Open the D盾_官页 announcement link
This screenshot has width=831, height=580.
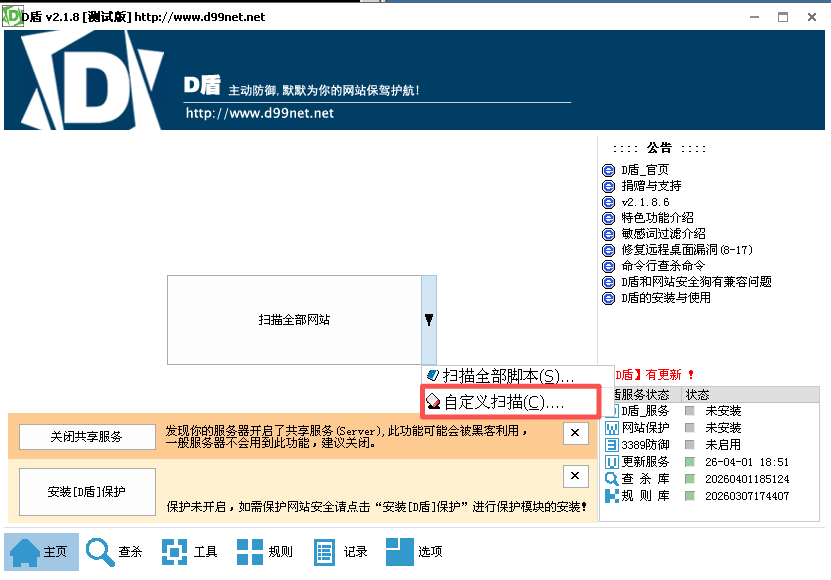point(645,170)
